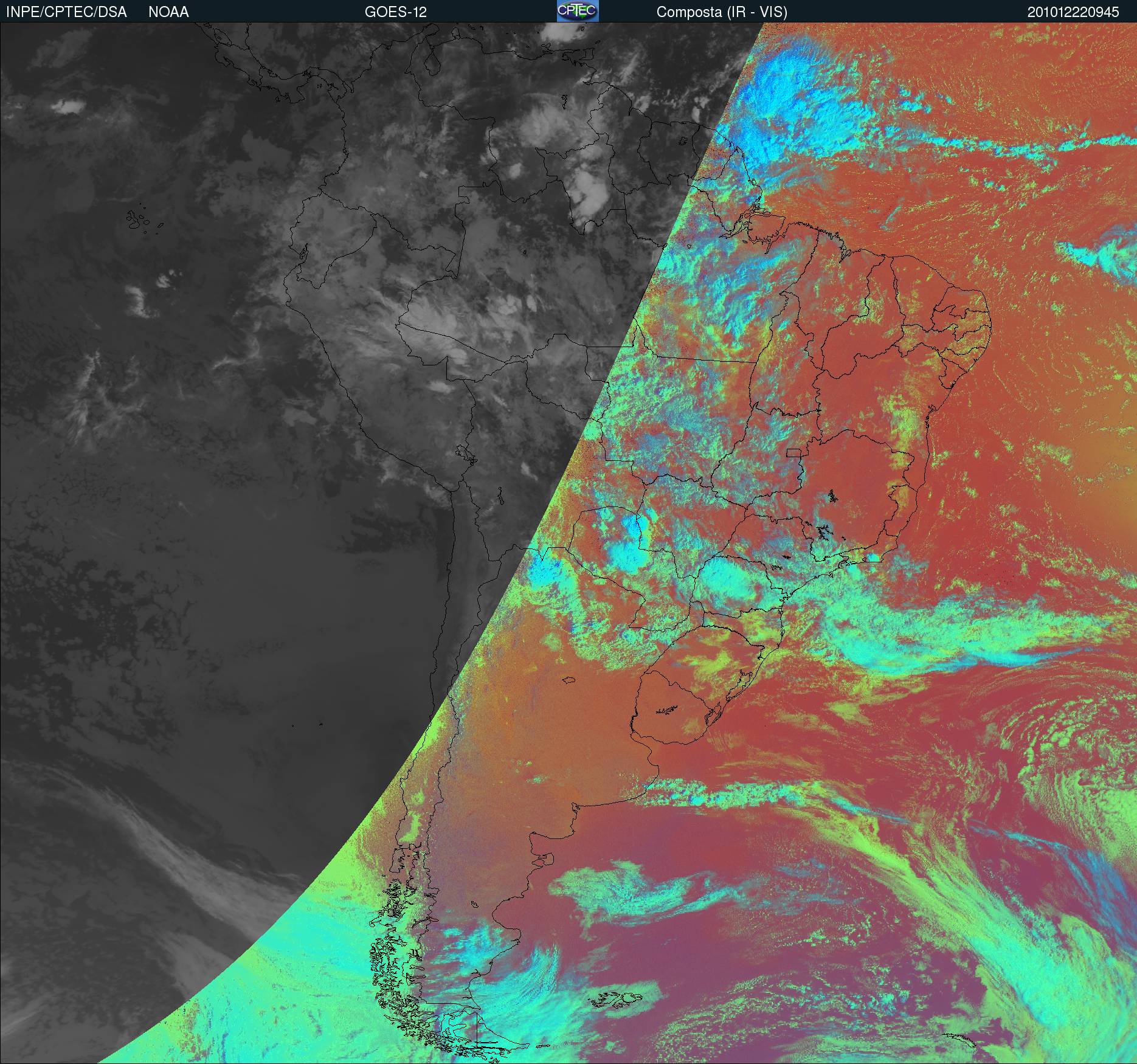This screenshot has width=1137, height=1064.
Task: Click the CPTEC logo in the header
Action: (578, 11)
